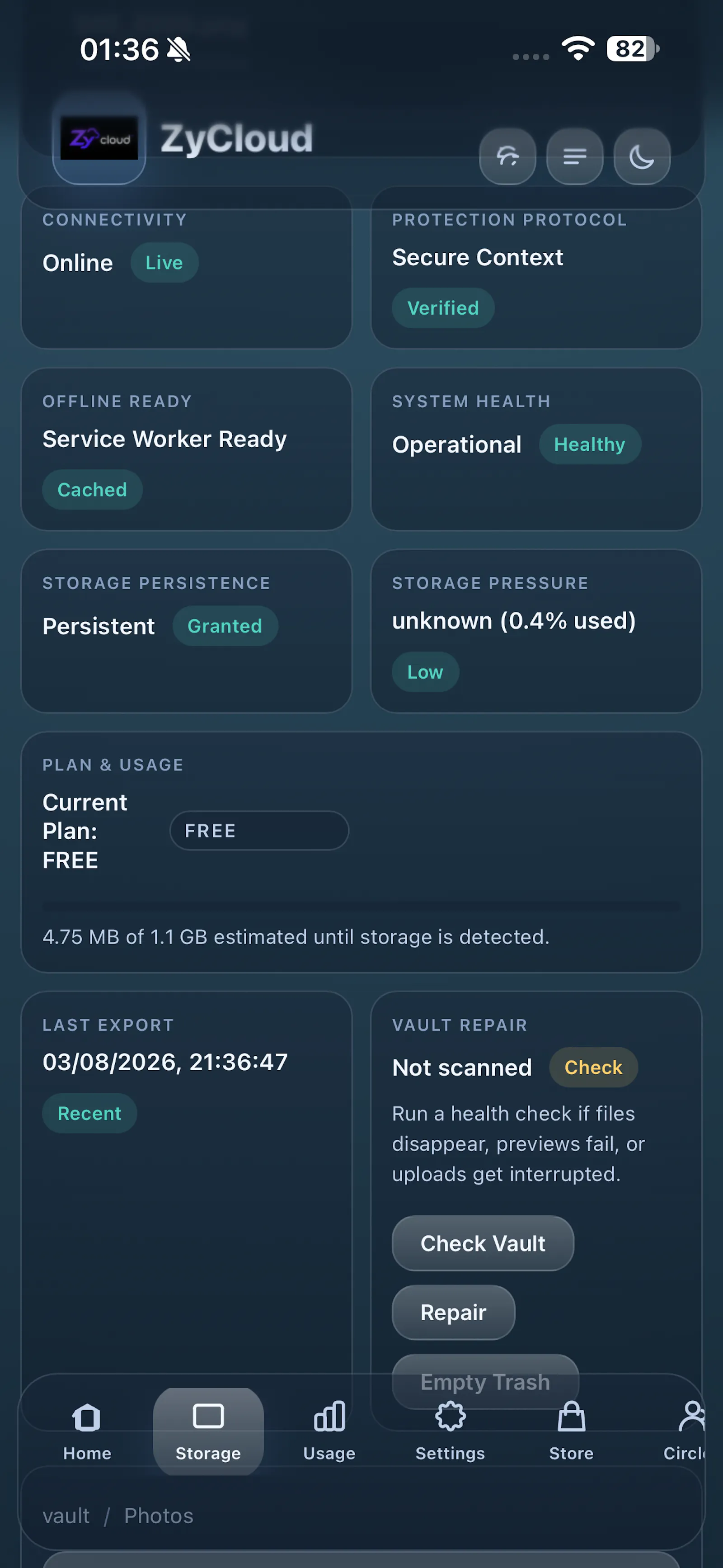Tap the Granted persistence badge
The width and height of the screenshot is (723, 1568).
[225, 626]
